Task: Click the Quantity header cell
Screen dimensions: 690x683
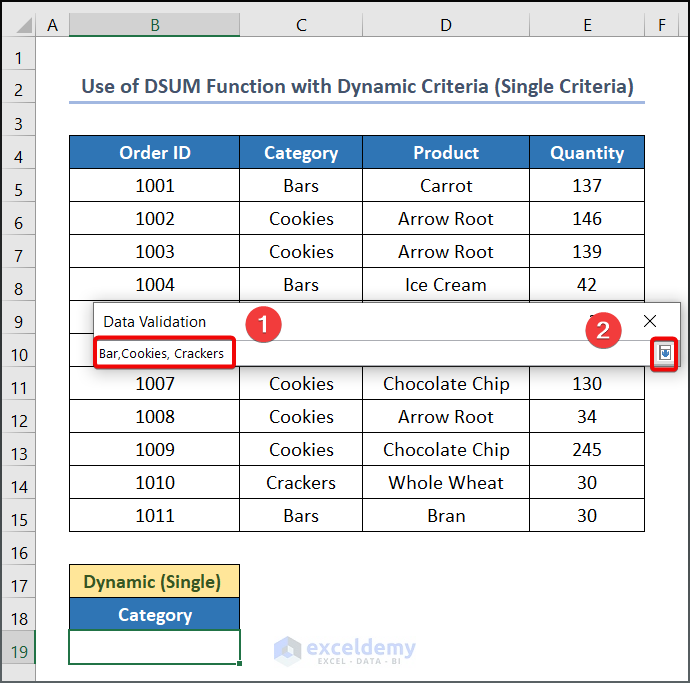Action: (x=587, y=153)
